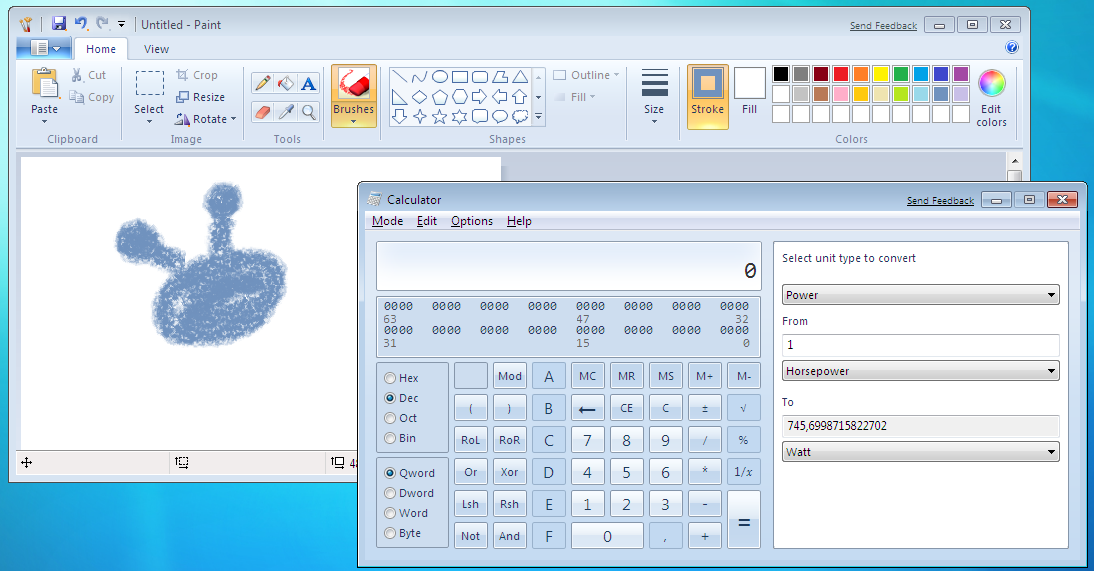Switch number base to Hex
The image size is (1094, 571).
click(x=390, y=378)
